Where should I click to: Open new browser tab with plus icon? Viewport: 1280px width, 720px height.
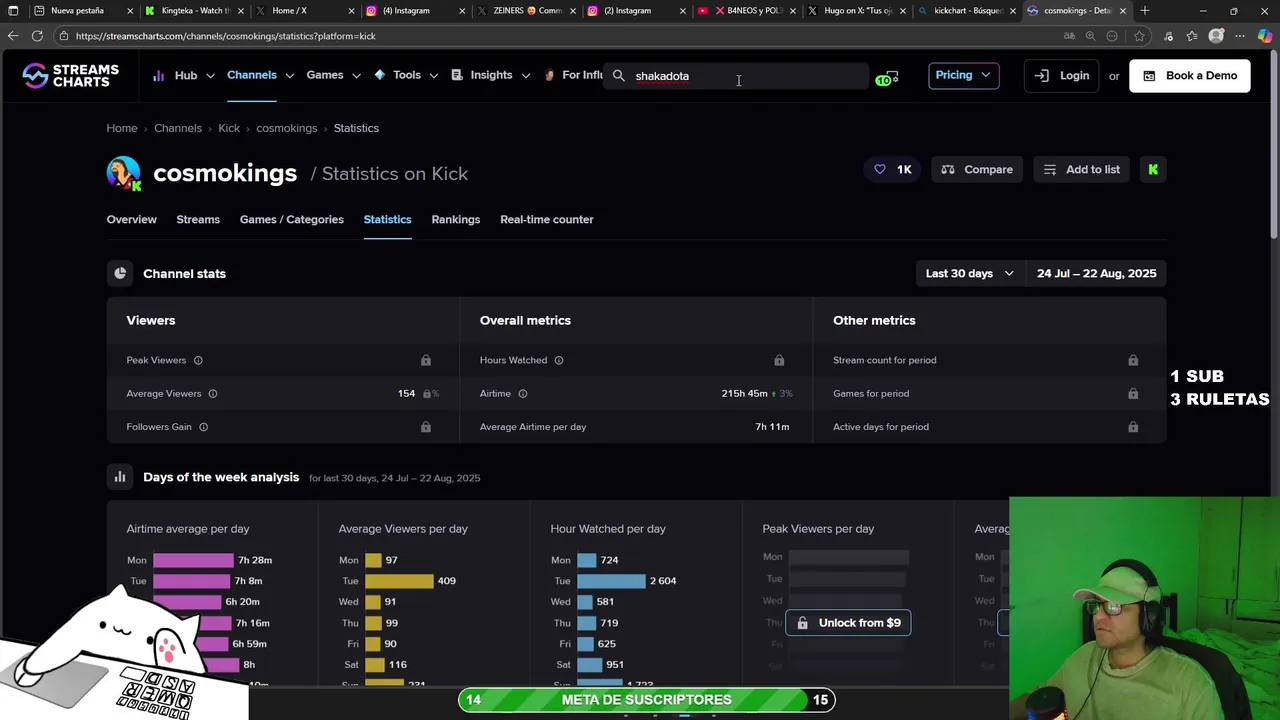(1145, 11)
